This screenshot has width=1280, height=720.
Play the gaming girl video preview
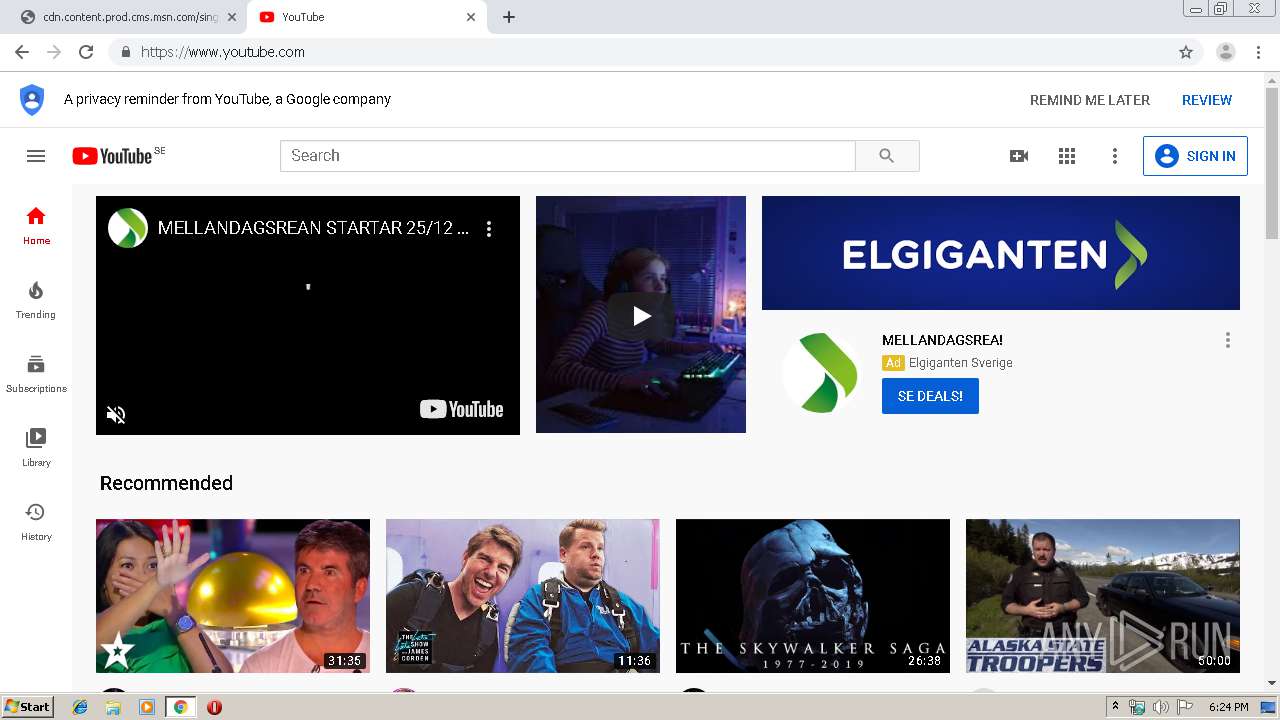pos(641,315)
